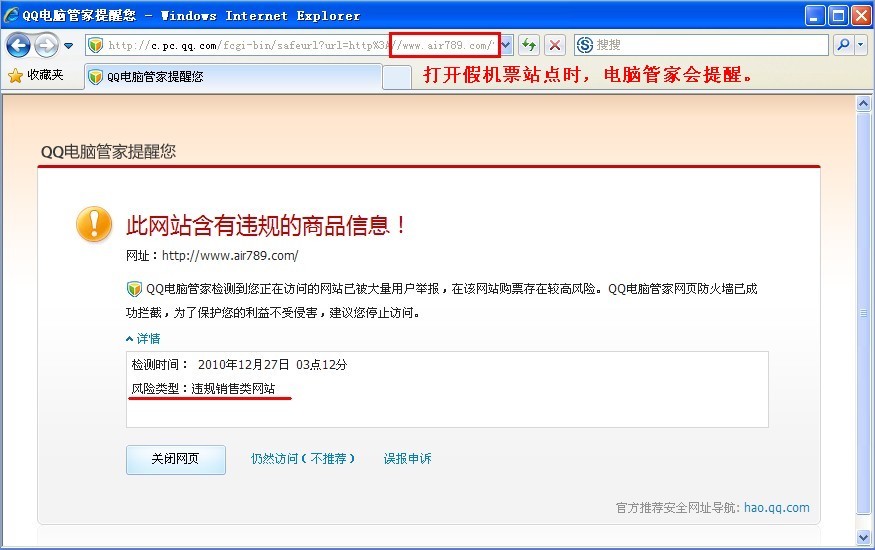The height and width of the screenshot is (550, 875).
Task: Open the recent pages dropdown beside Forward
Action: pos(68,46)
